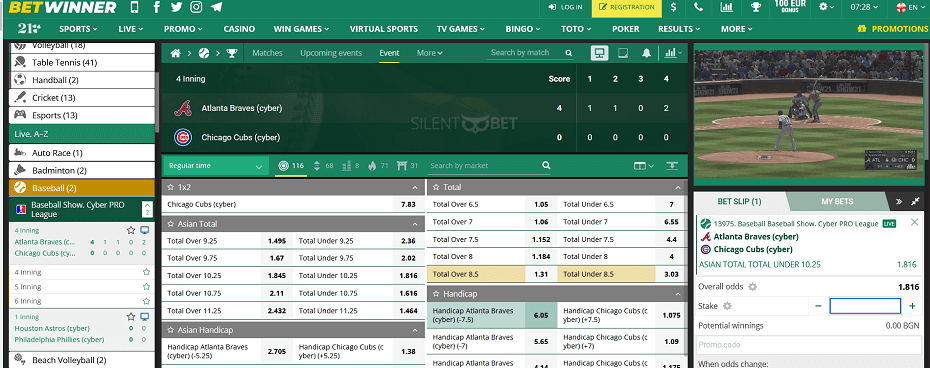Open the PROMOTIONS link
The image size is (930, 368).
(893, 28)
